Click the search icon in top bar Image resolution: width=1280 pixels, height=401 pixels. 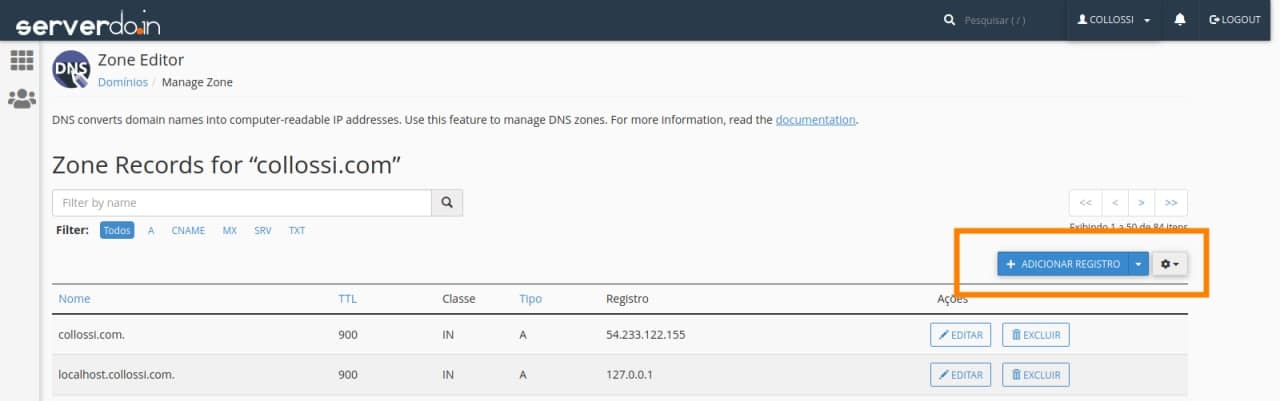[949, 20]
